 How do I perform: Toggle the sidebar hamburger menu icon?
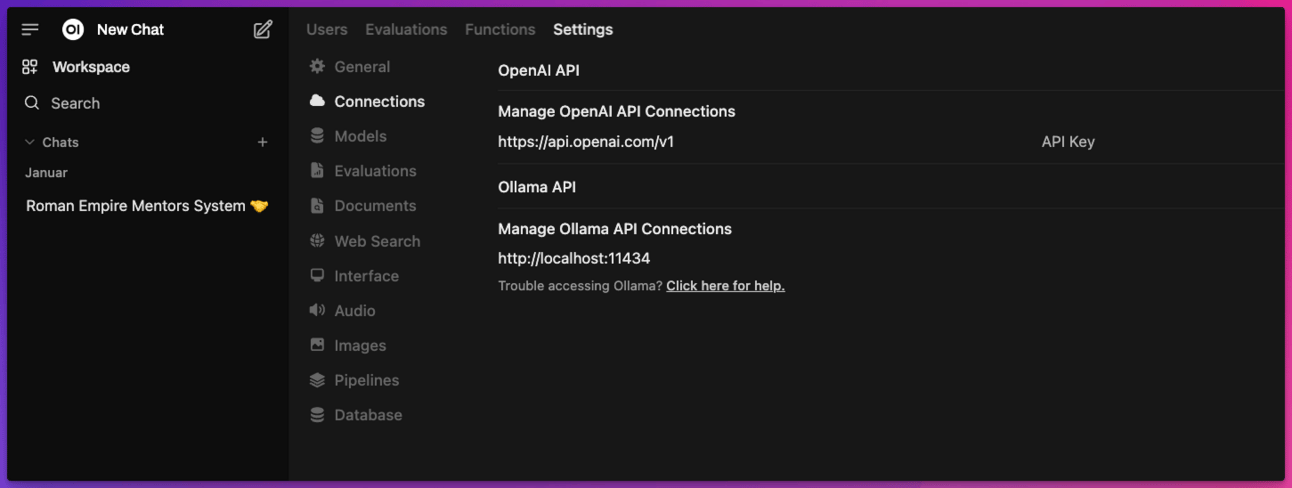pyautogui.click(x=30, y=30)
